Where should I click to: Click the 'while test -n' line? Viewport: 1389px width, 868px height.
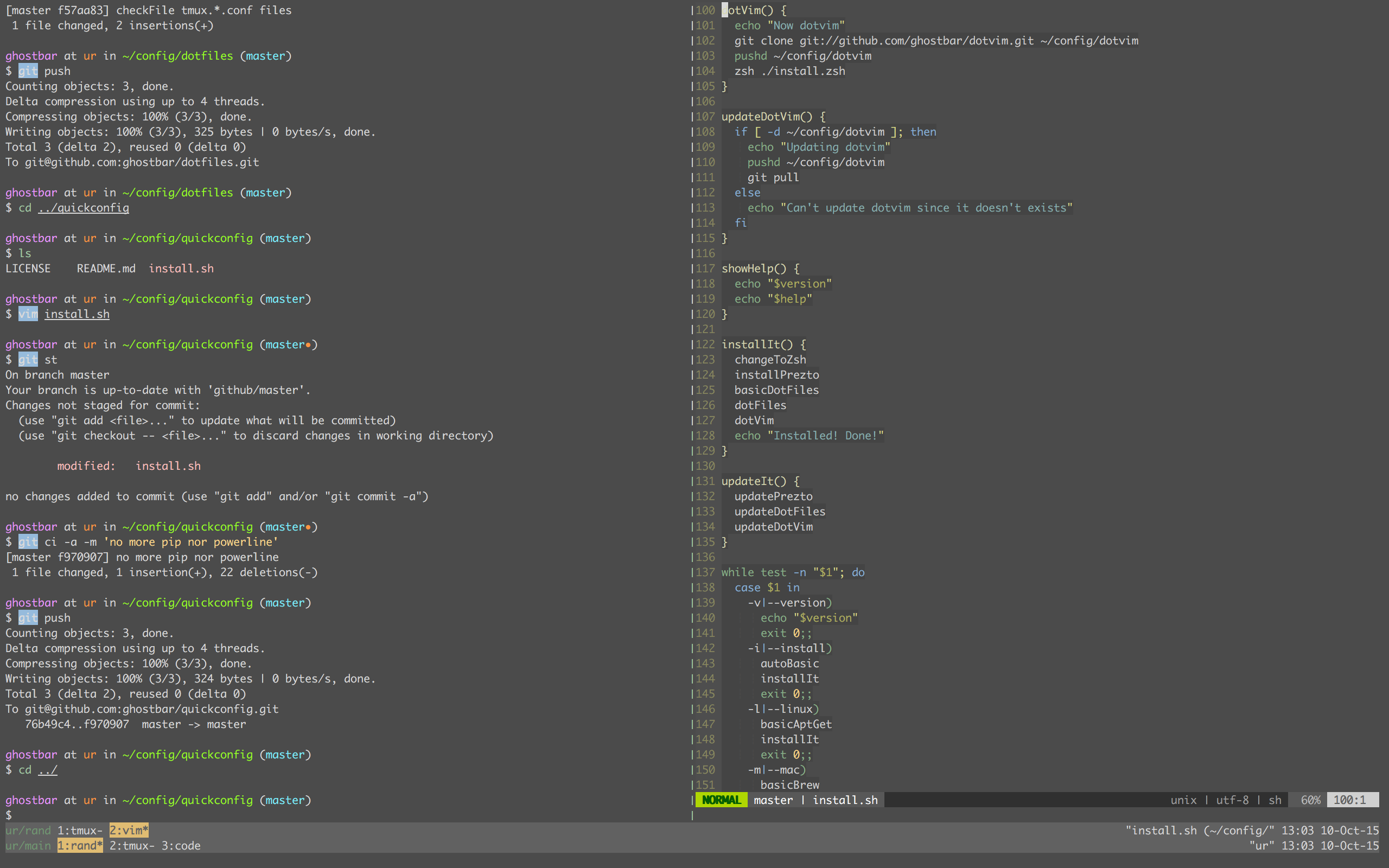pos(793,572)
